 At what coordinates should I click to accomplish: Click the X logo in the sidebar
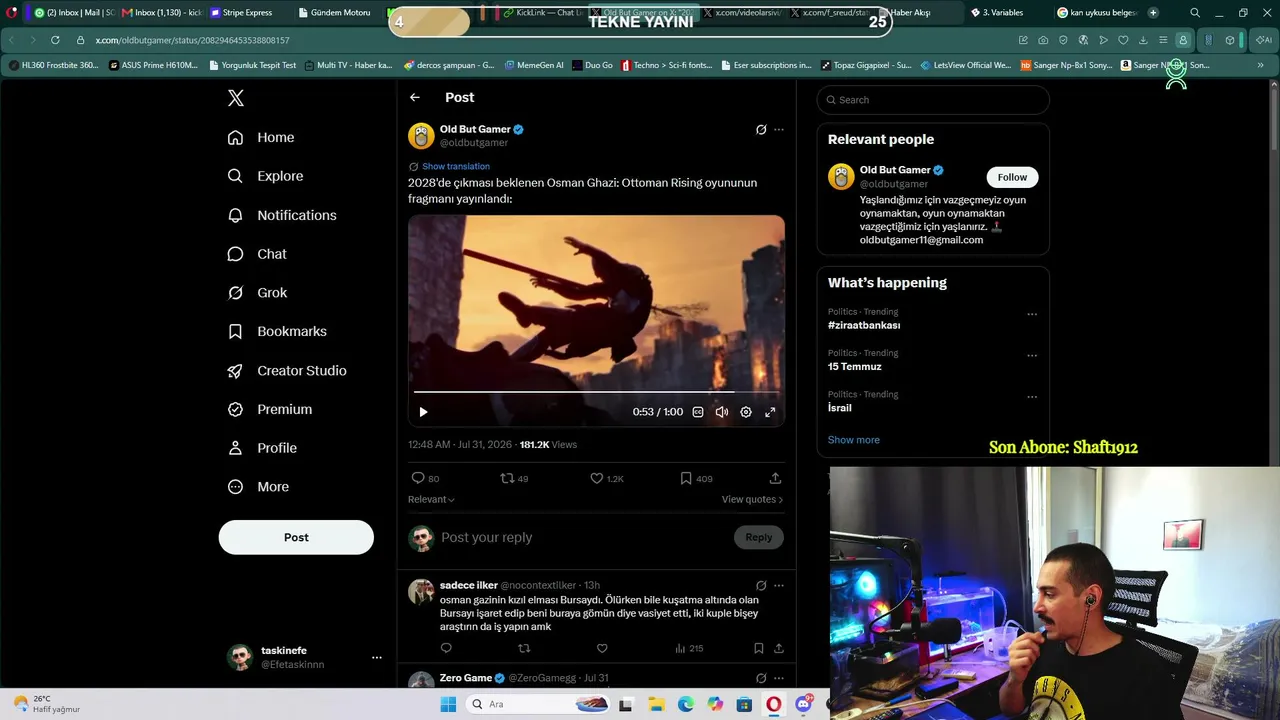tap(236, 98)
